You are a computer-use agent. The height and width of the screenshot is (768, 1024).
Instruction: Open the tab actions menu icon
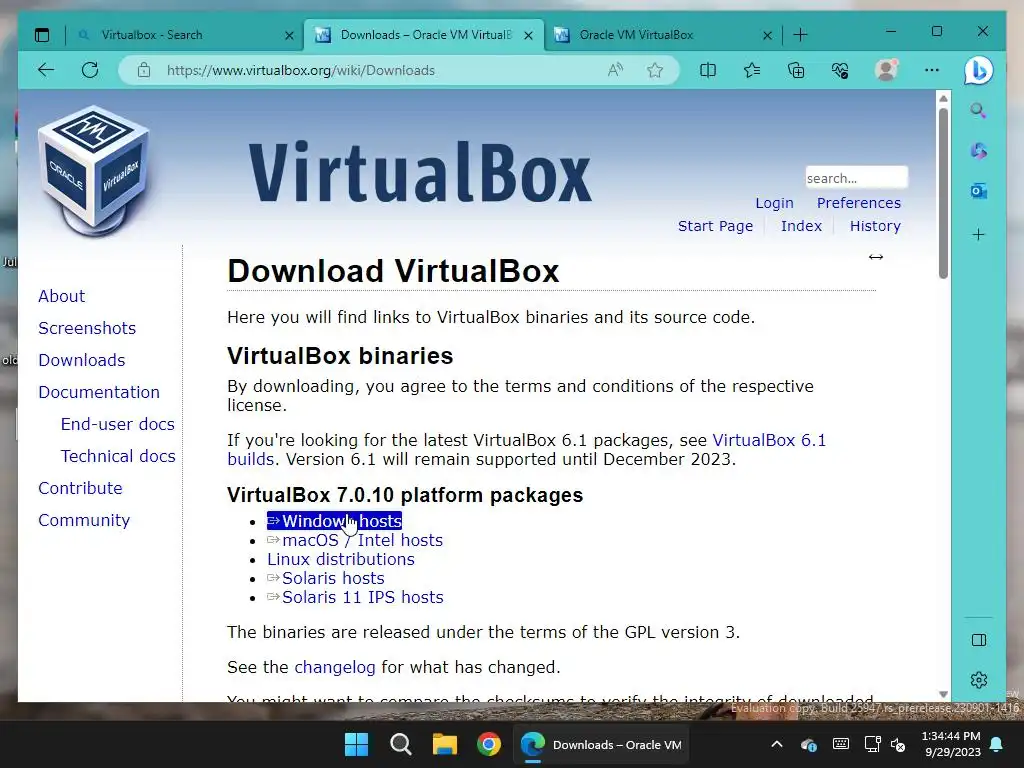(x=42, y=35)
